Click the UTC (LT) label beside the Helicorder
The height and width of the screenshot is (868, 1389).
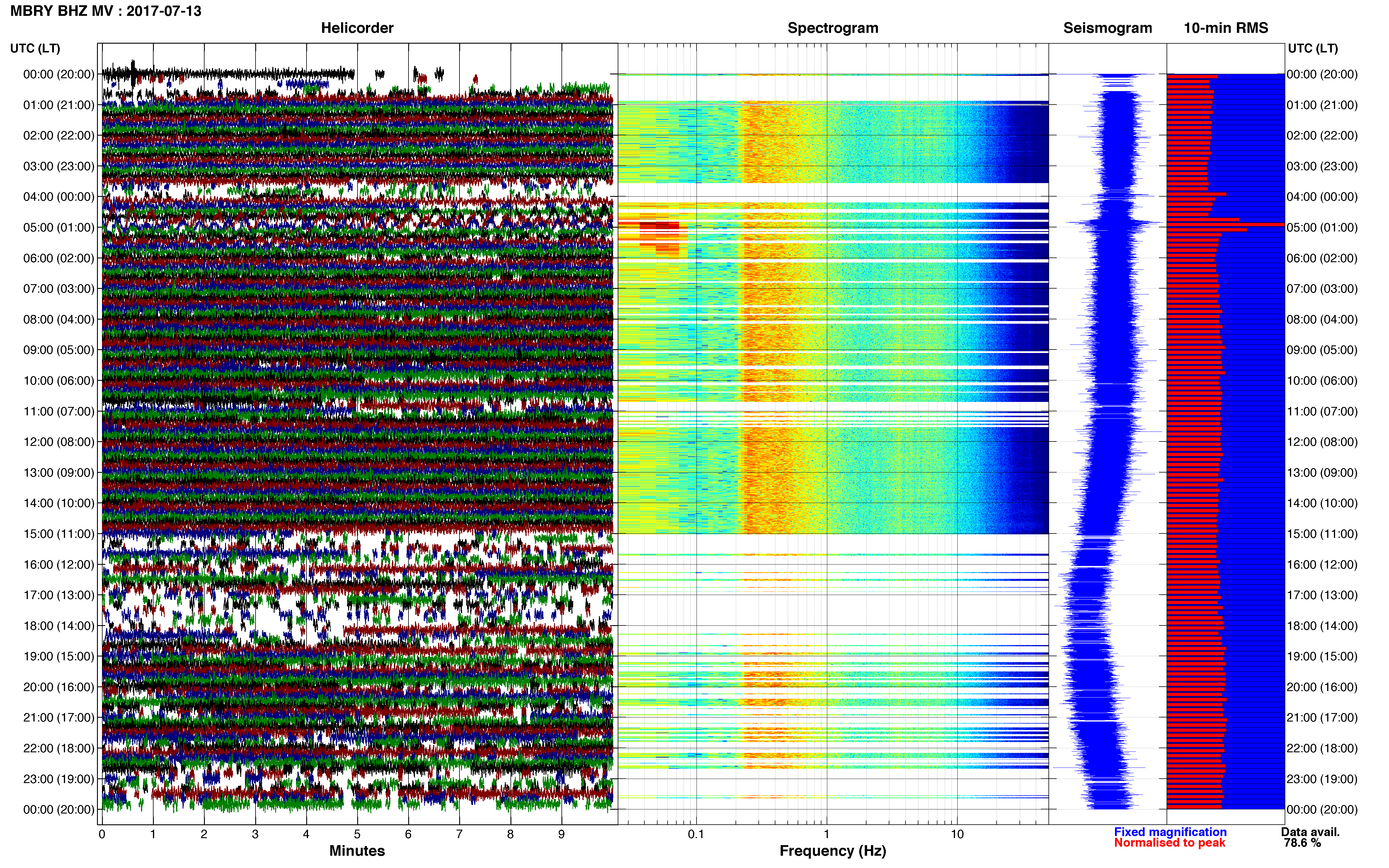pyautogui.click(x=35, y=48)
